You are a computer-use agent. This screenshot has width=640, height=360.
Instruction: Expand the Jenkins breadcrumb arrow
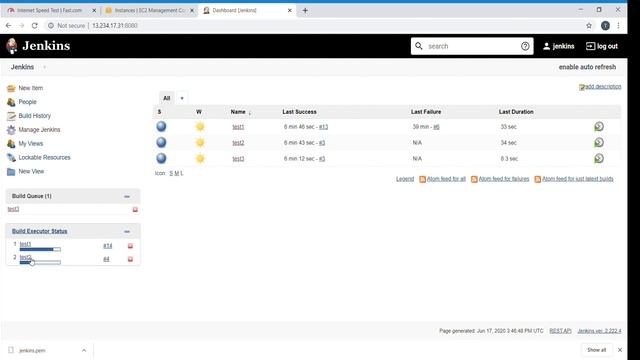pyautogui.click(x=44, y=67)
